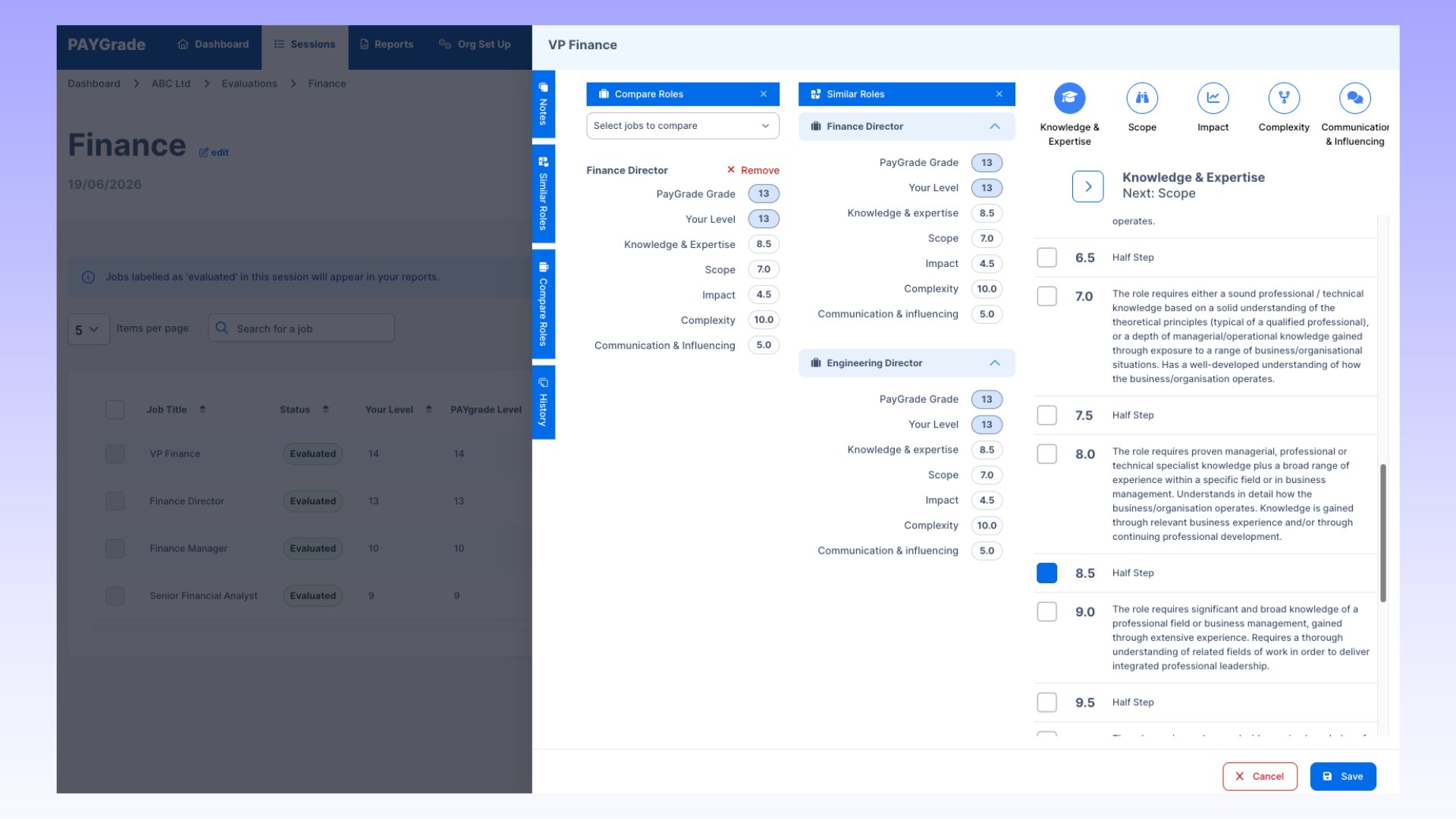The image size is (1456, 819).
Task: Uncheck the selected 8.5 Half Step checkbox
Action: [x=1046, y=573]
